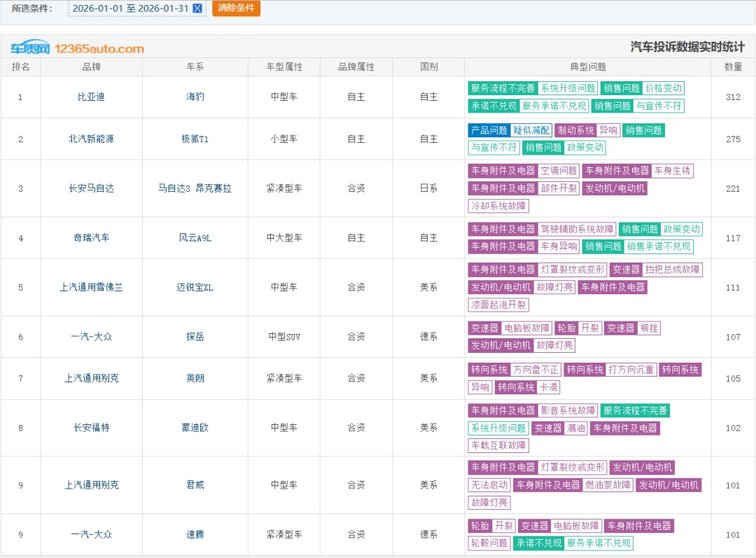Select the 产品问题 tag for 极狐T1
Screen dimensions: 756x558
488,130
